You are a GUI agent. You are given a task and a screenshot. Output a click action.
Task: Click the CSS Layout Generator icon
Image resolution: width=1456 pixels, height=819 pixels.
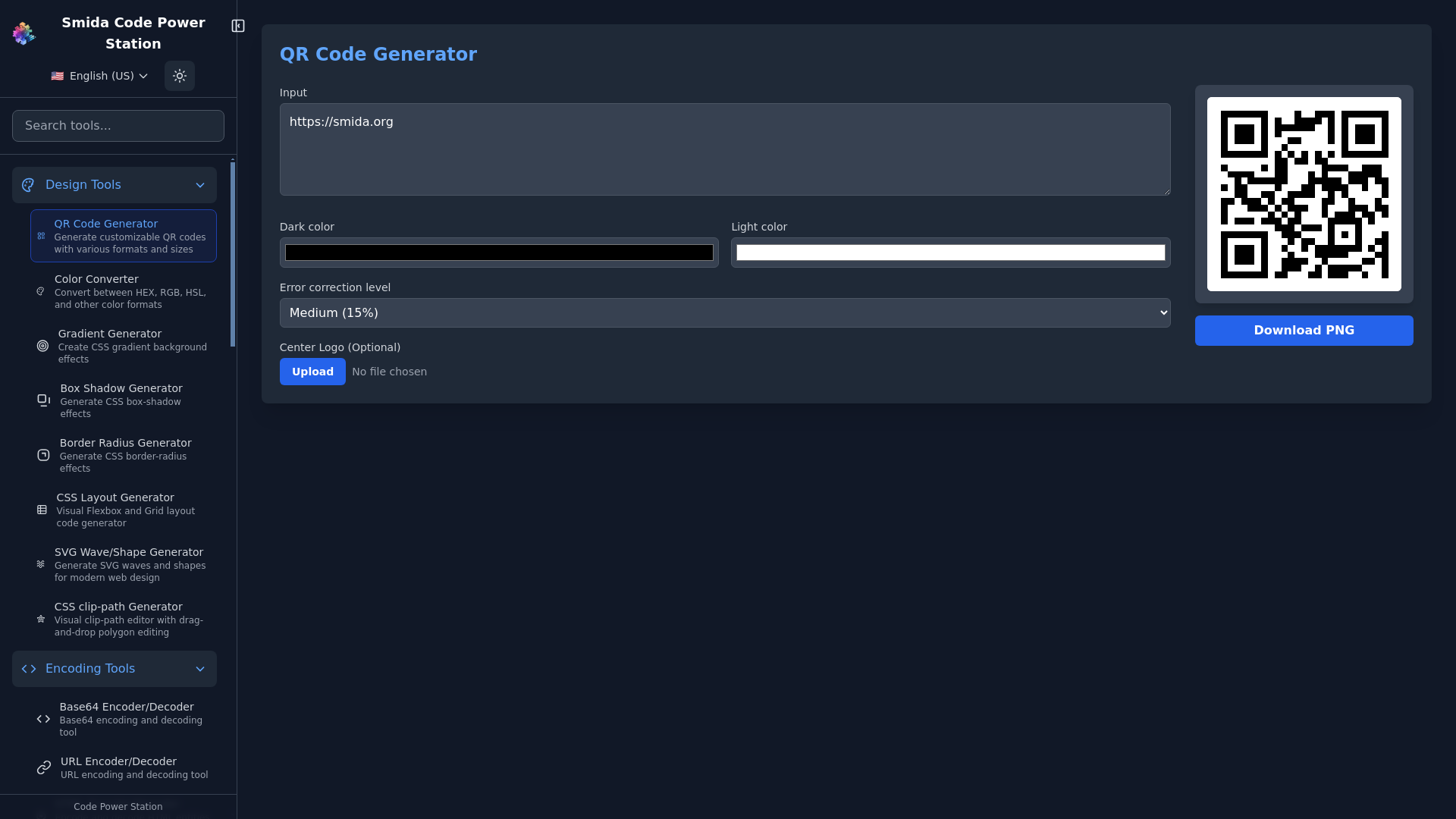point(42,510)
